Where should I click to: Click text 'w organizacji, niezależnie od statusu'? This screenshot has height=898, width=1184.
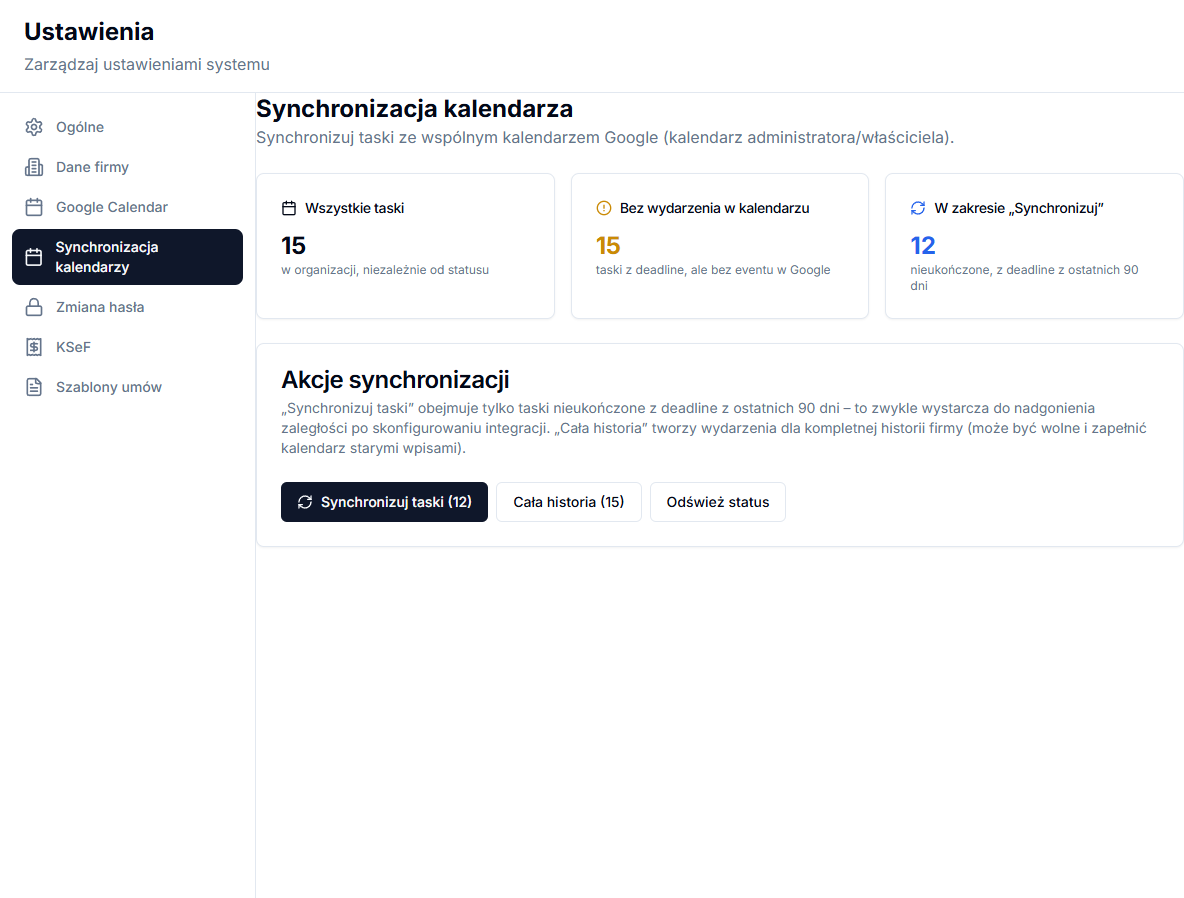385,270
